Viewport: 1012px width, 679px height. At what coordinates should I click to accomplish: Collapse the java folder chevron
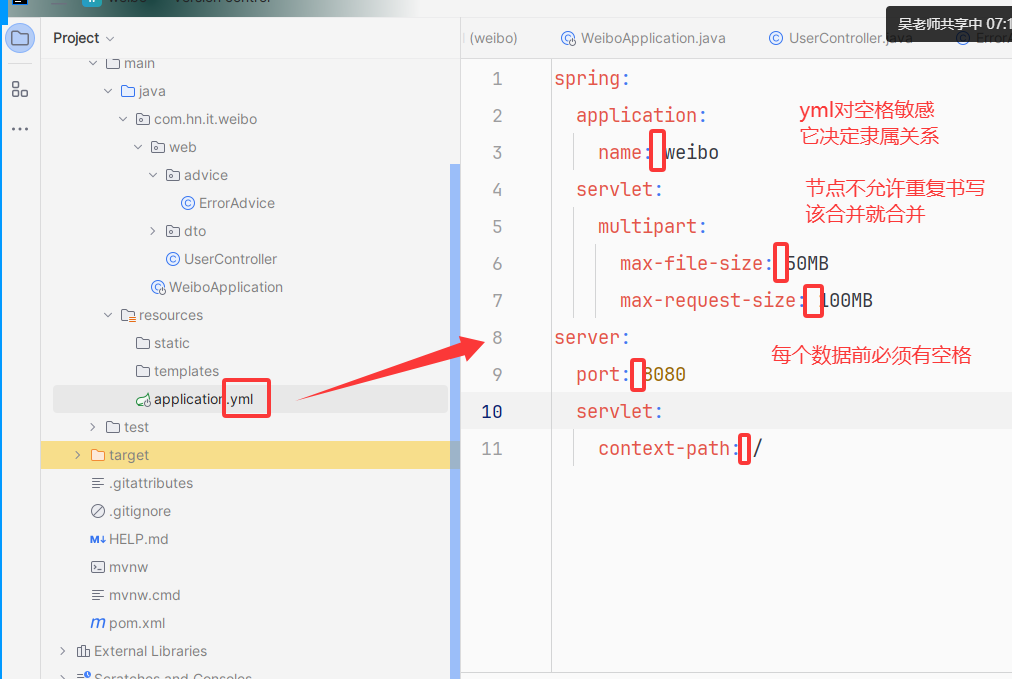108,91
